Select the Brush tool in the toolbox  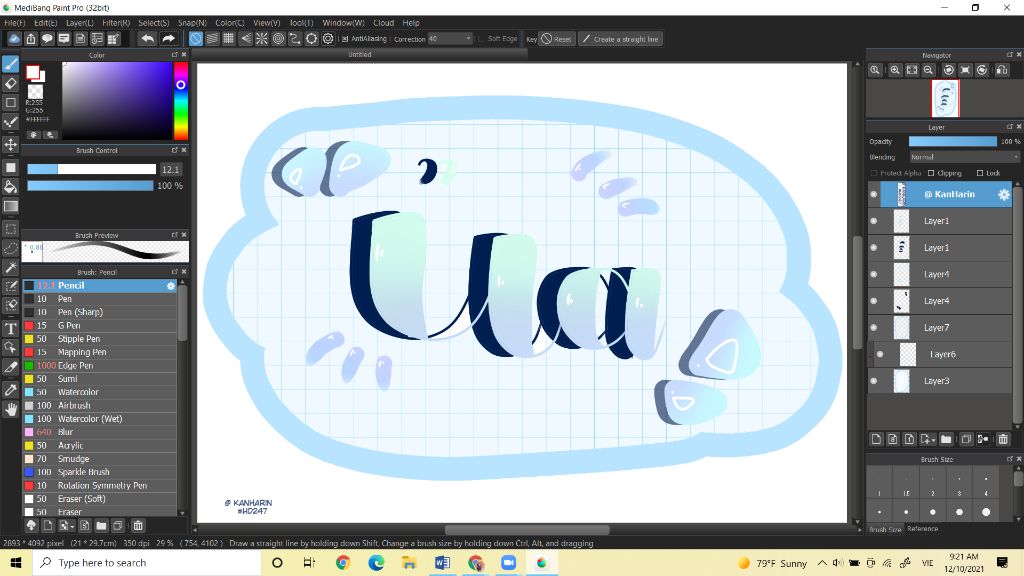click(10, 64)
